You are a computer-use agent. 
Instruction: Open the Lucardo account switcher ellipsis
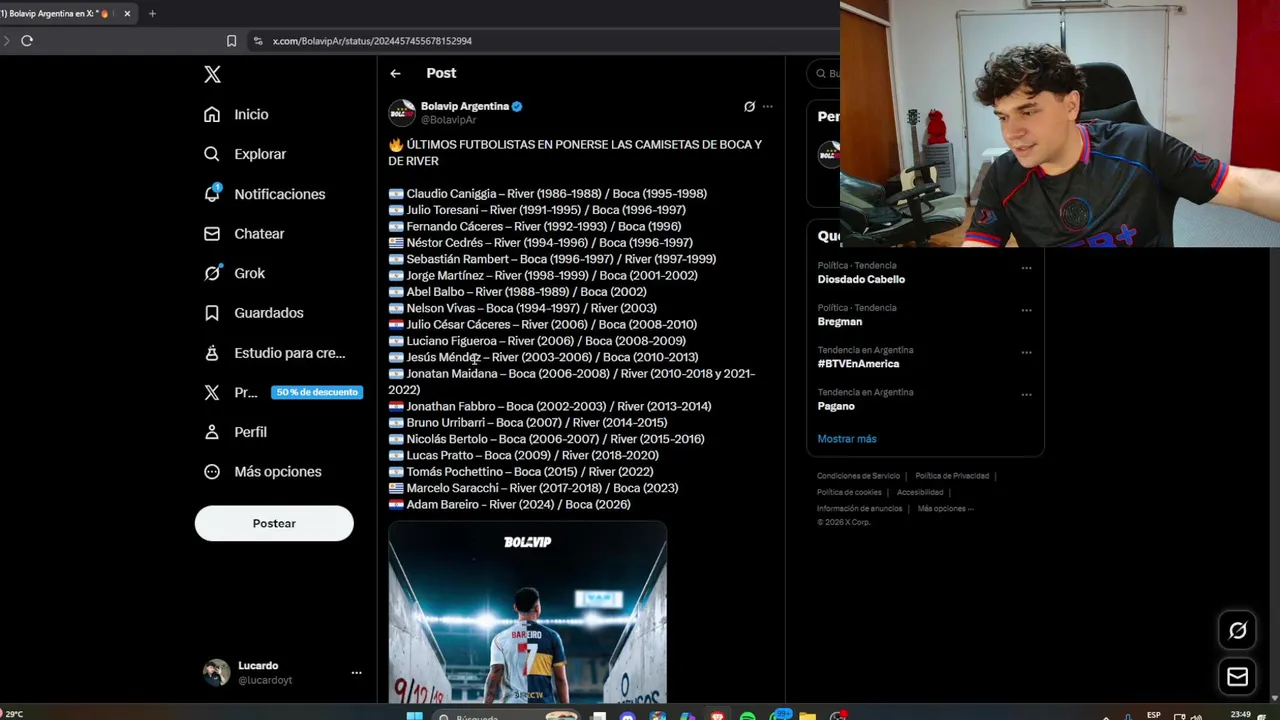[356, 673]
